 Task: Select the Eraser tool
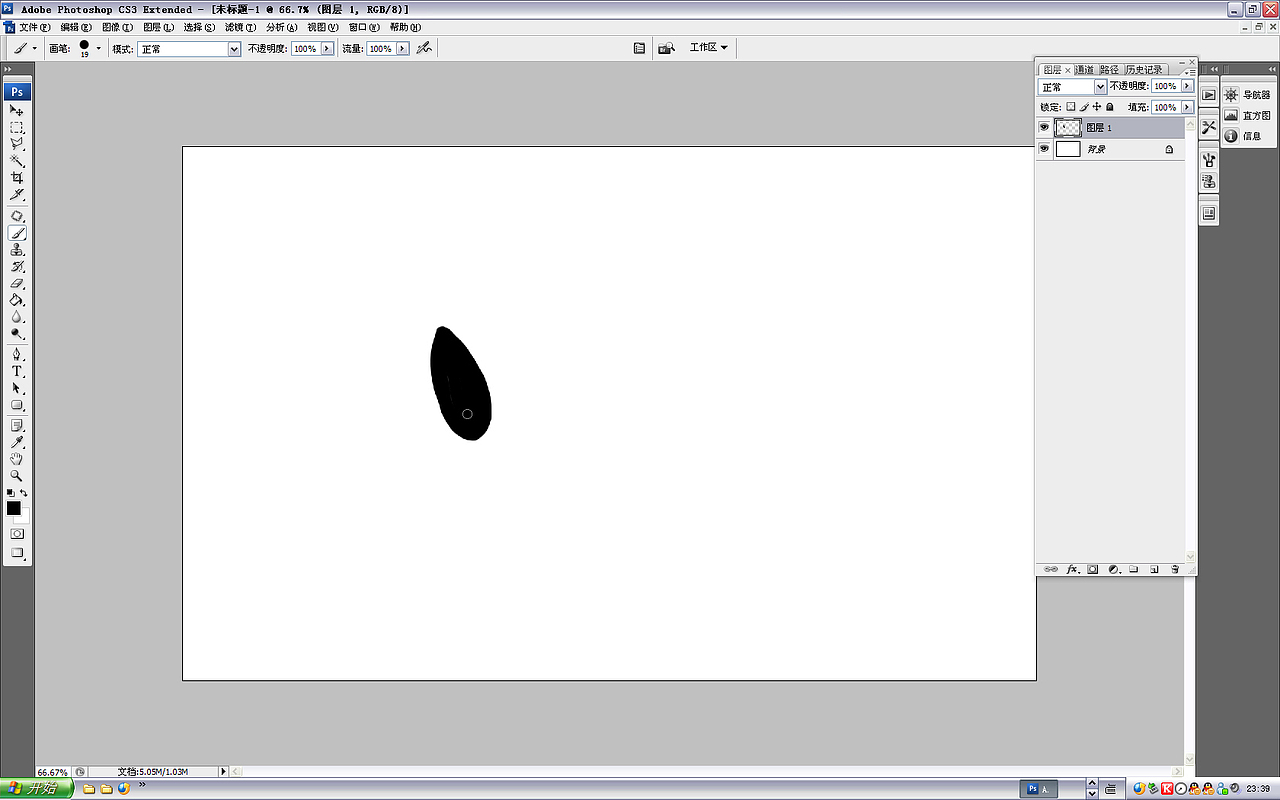point(17,284)
